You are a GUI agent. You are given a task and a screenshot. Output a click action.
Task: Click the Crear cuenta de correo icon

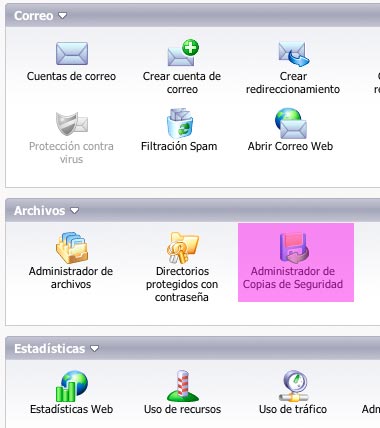coord(183,53)
